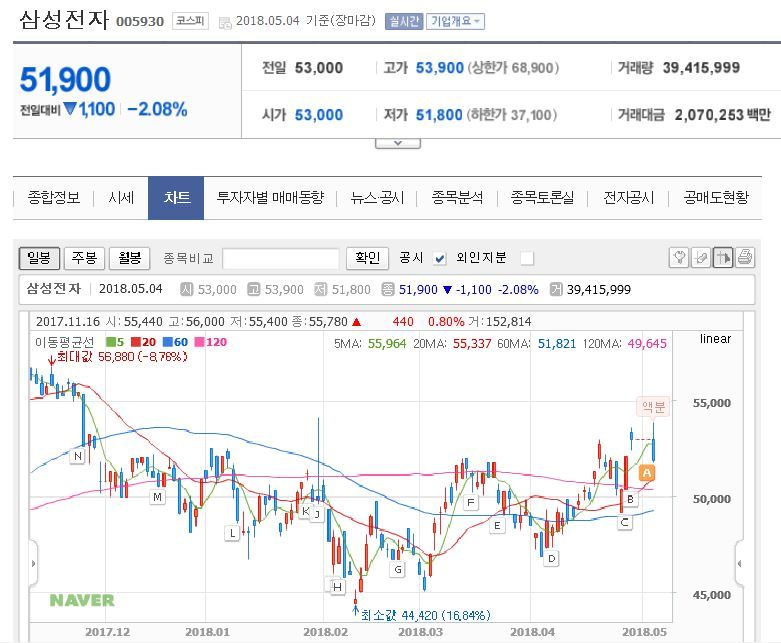The height and width of the screenshot is (643, 781).
Task: Open the 종목분석 tab
Action: click(457, 198)
